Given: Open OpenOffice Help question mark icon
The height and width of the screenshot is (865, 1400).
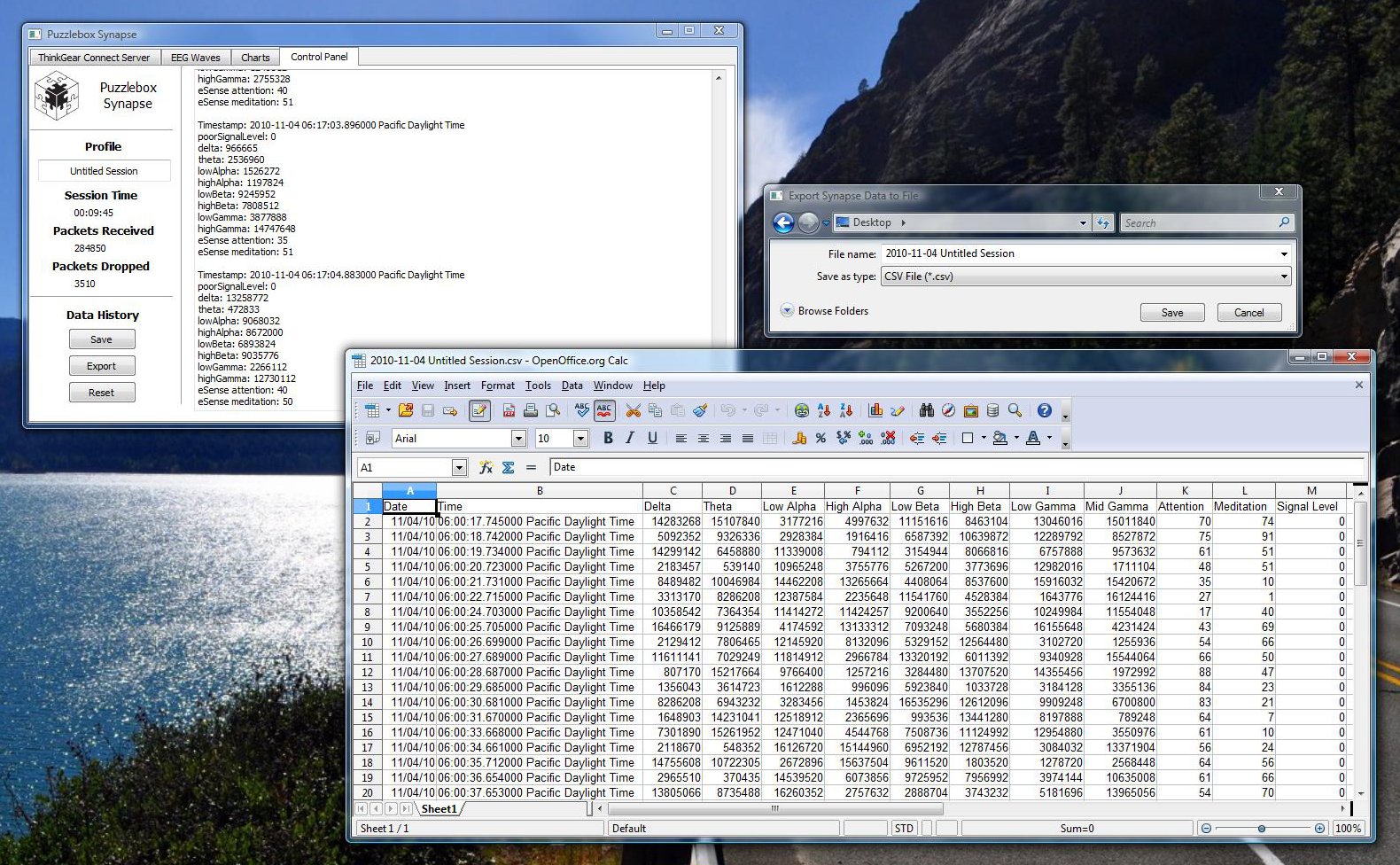Looking at the screenshot, I should (x=1044, y=410).
